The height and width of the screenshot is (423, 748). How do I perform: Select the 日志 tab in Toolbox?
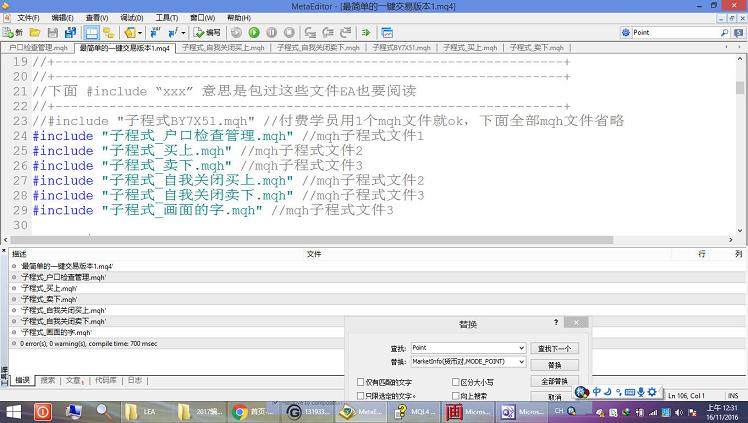coord(135,380)
